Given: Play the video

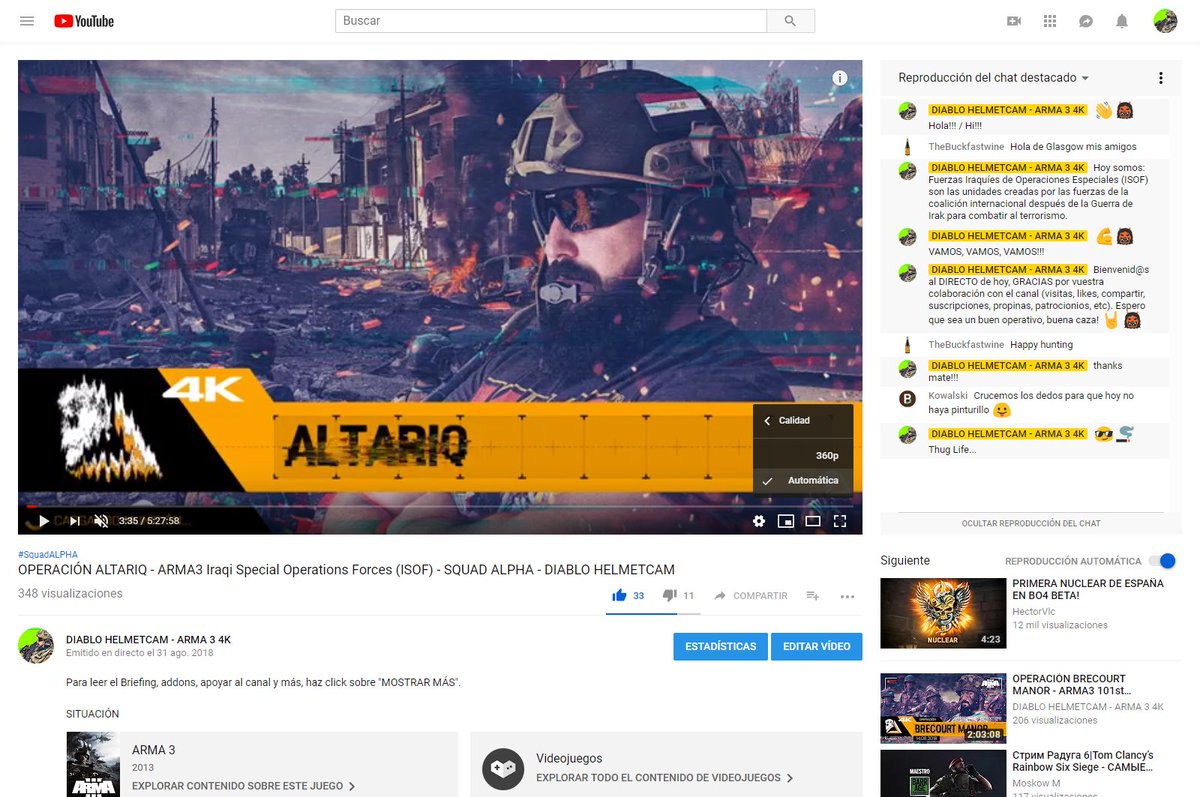Looking at the screenshot, I should tap(43, 521).
